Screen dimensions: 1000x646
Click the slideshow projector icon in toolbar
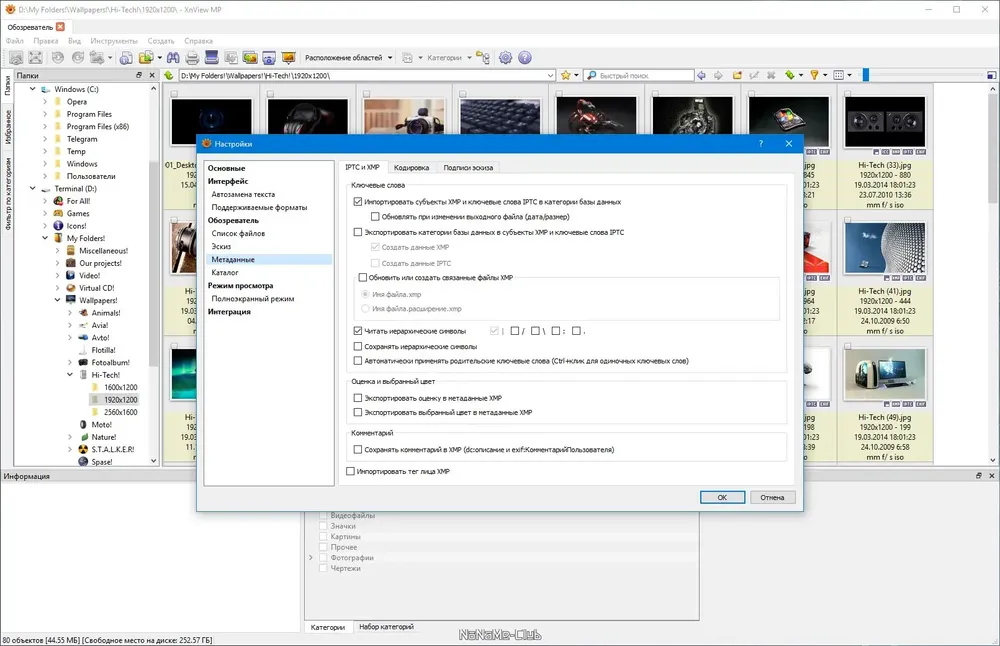288,57
